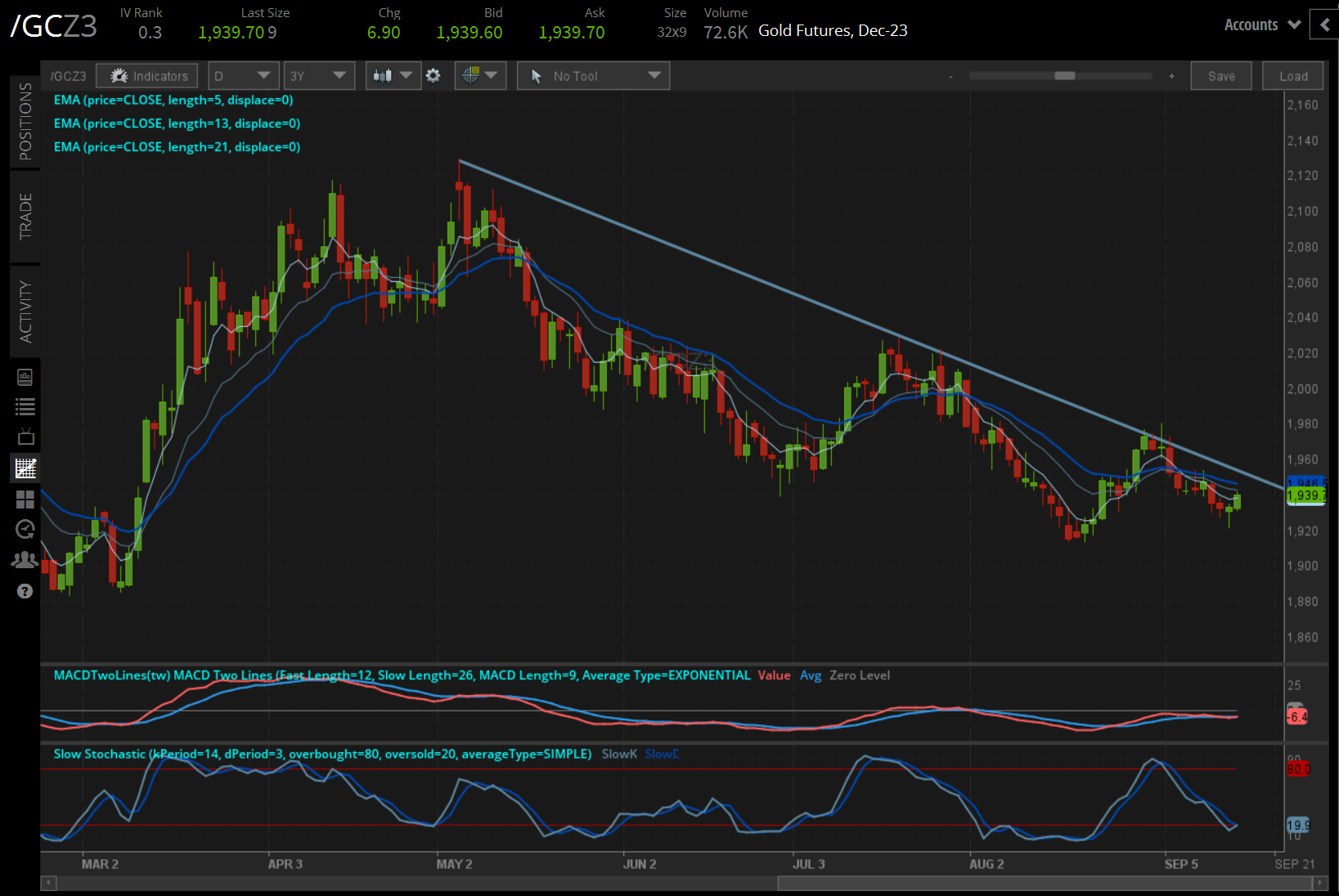This screenshot has height=896, width=1339.
Task: Expand the D aggregation period dropdown
Action: pyautogui.click(x=243, y=76)
